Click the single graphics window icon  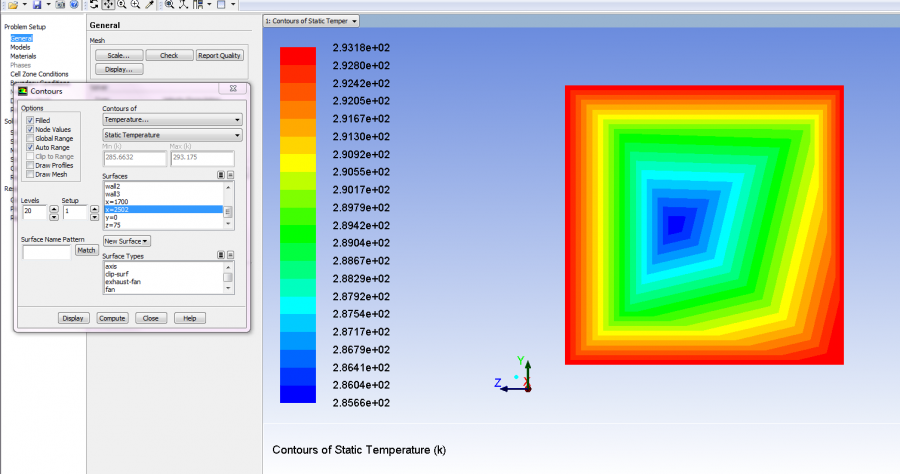point(221,5)
